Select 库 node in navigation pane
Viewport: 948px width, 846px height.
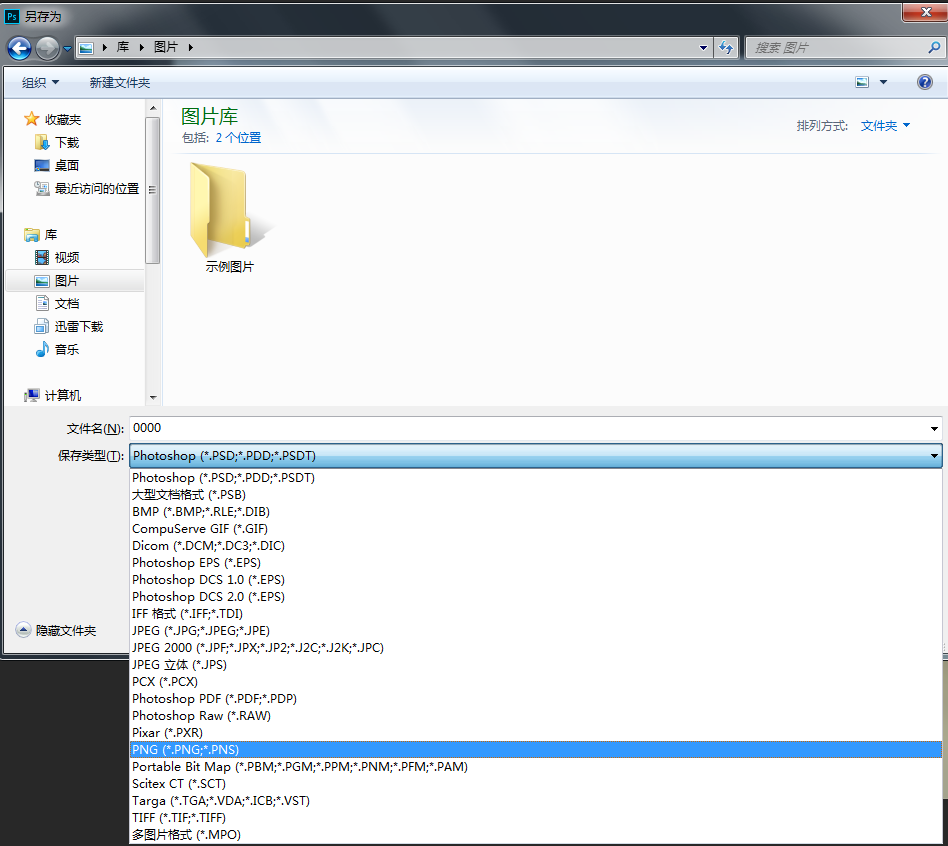51,235
